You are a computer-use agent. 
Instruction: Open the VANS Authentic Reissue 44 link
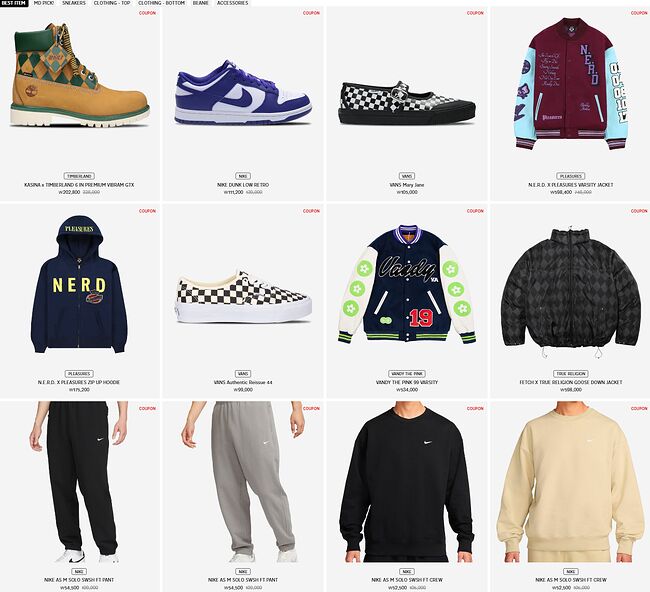243,382
